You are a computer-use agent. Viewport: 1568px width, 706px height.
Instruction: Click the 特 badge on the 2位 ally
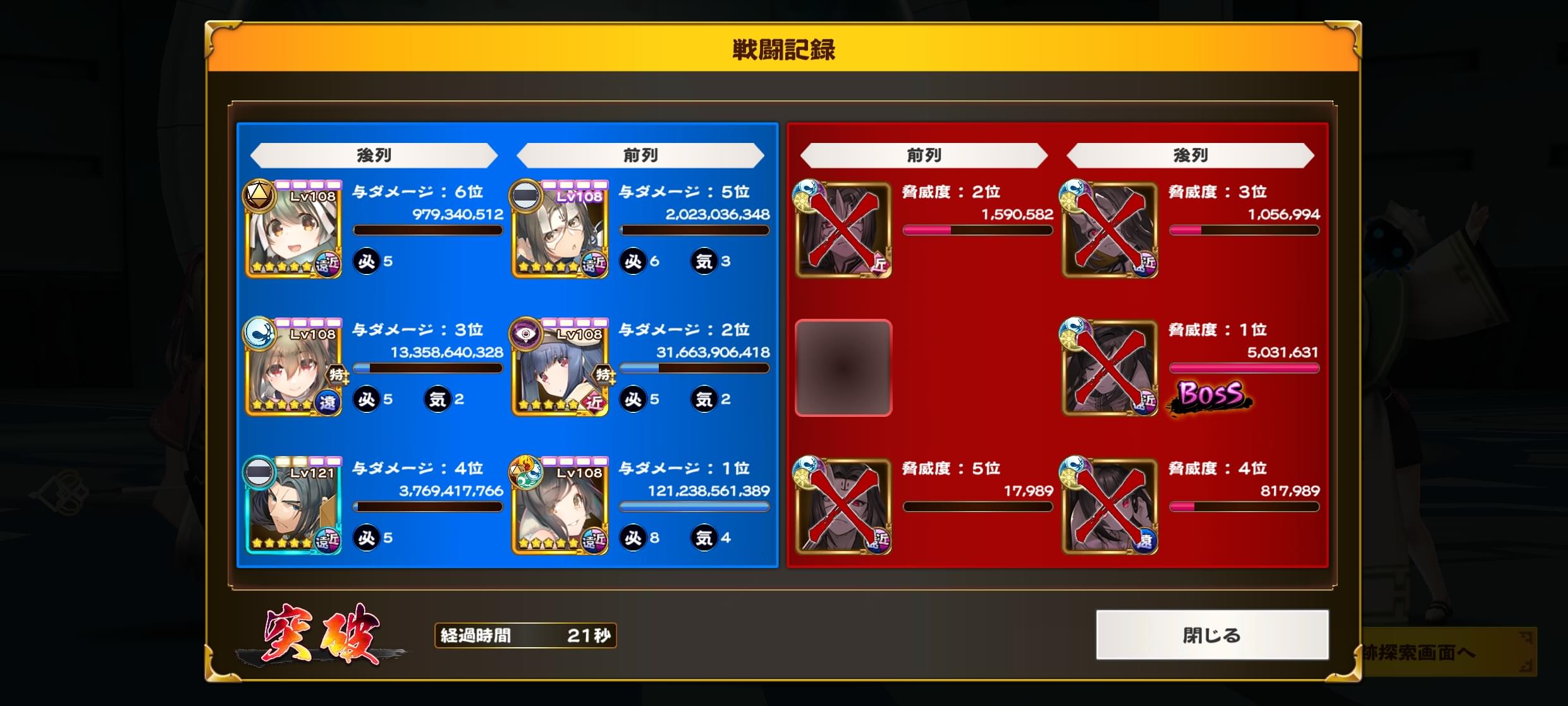tap(603, 375)
